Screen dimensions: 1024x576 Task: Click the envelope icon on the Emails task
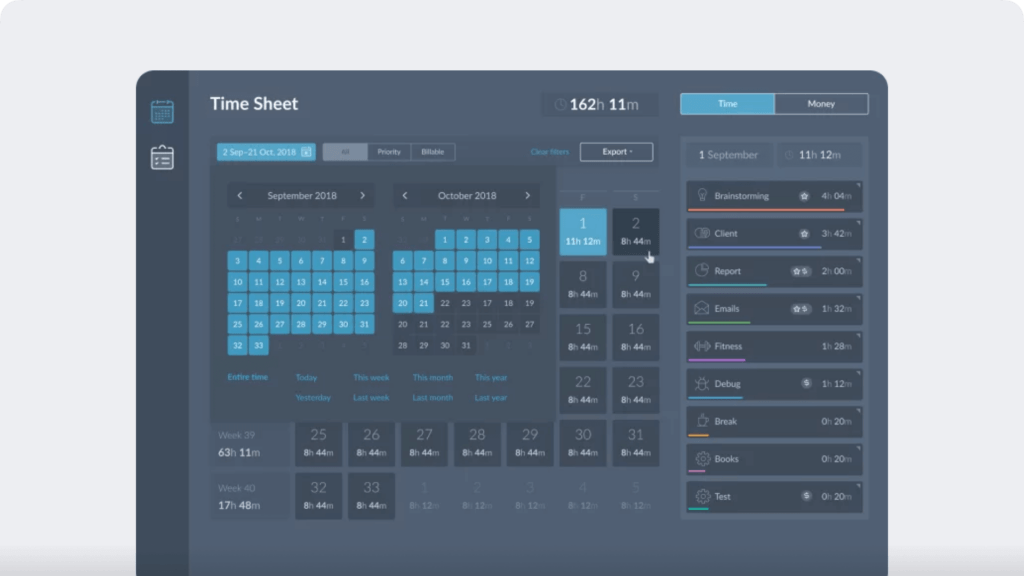(x=702, y=309)
